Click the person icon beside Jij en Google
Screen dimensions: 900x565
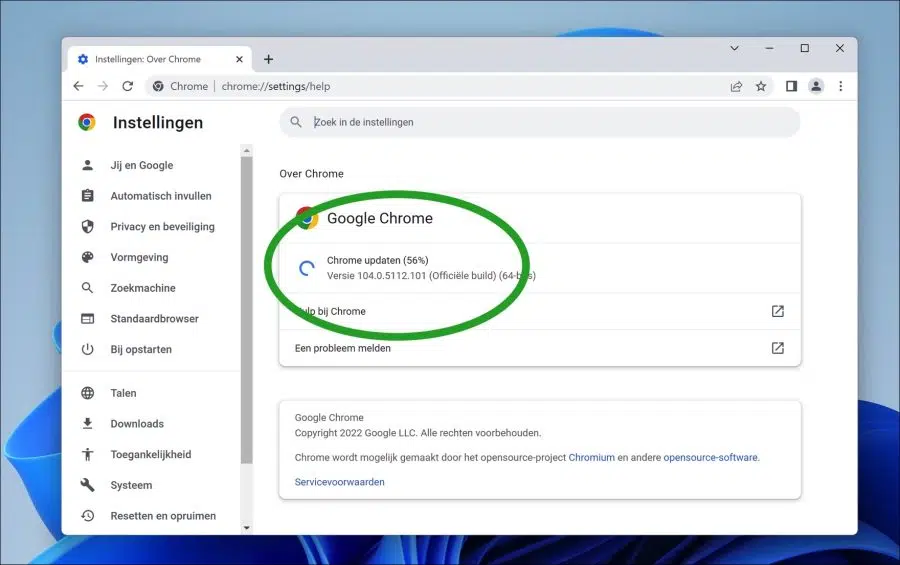point(87,165)
